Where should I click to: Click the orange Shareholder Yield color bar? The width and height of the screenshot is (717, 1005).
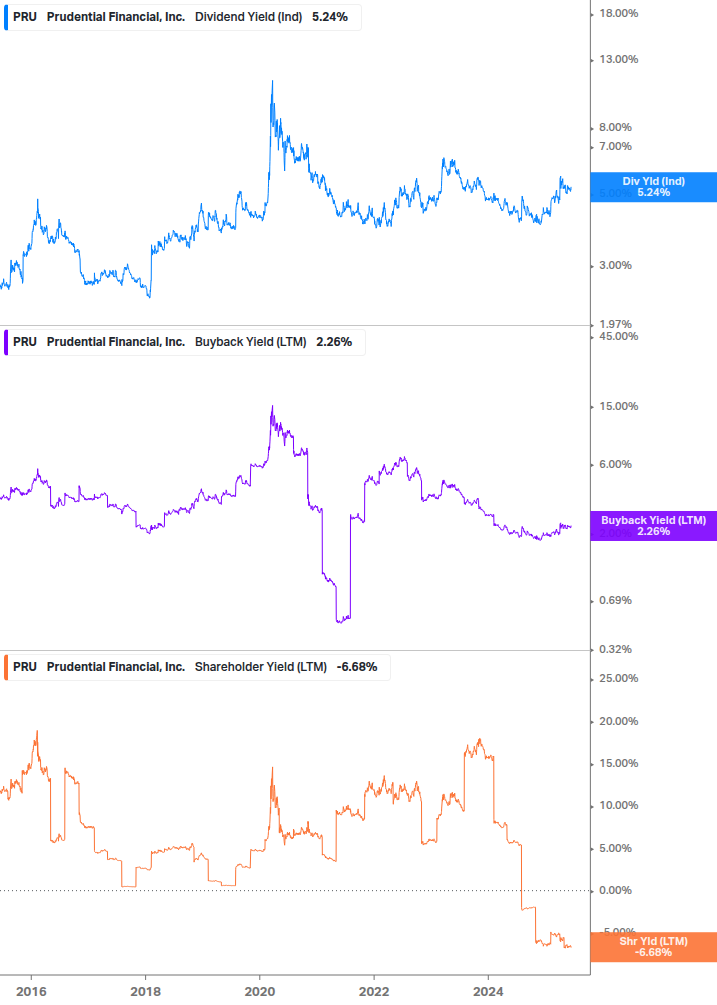tap(6, 667)
